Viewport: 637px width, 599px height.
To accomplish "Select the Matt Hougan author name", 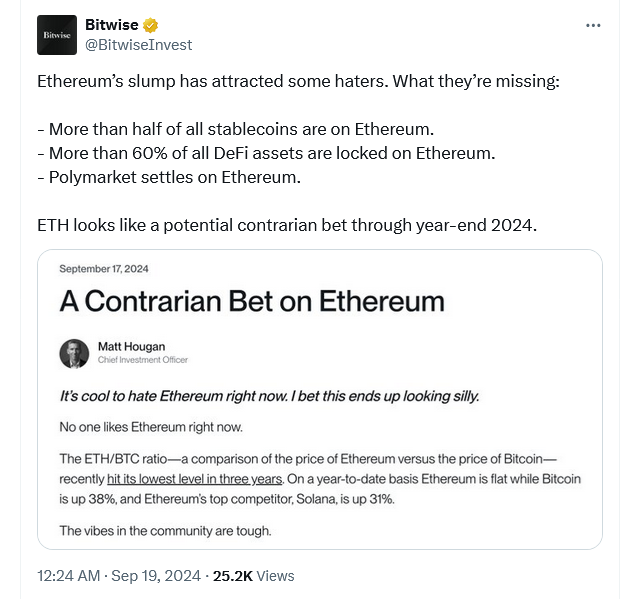I will coord(131,346).
